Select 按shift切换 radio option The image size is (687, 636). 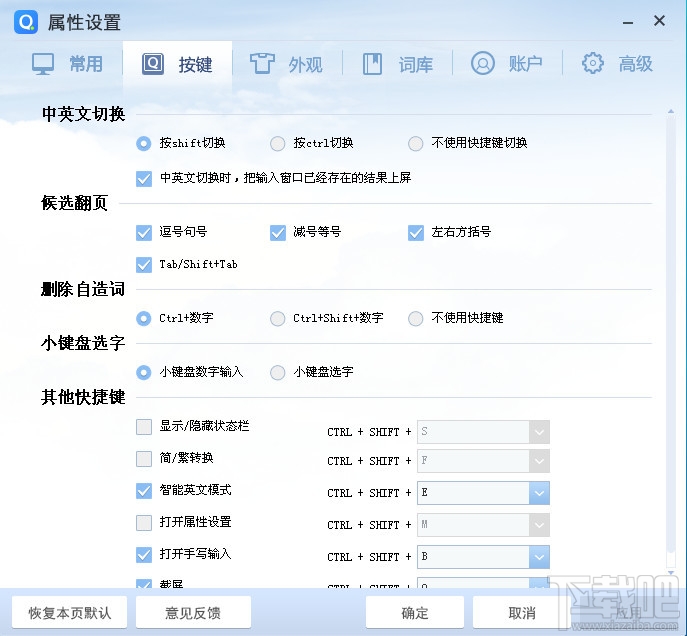144,143
